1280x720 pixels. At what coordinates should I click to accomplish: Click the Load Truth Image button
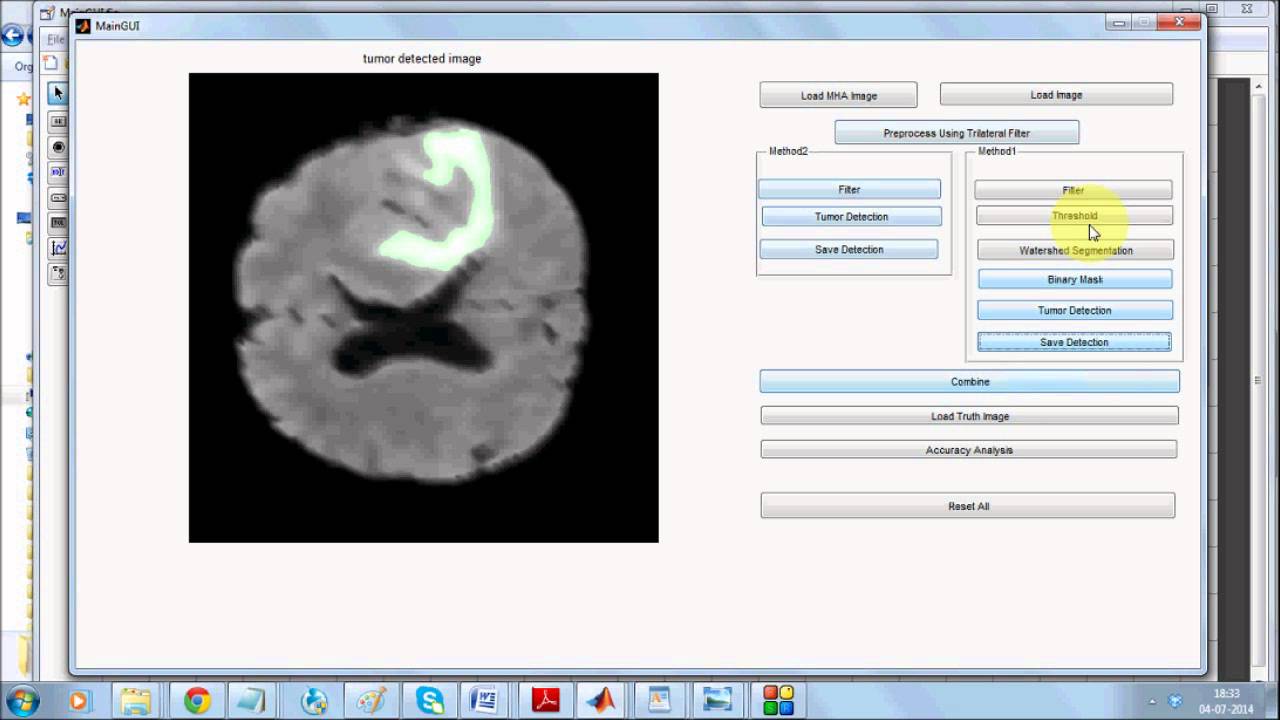pyautogui.click(x=969, y=416)
